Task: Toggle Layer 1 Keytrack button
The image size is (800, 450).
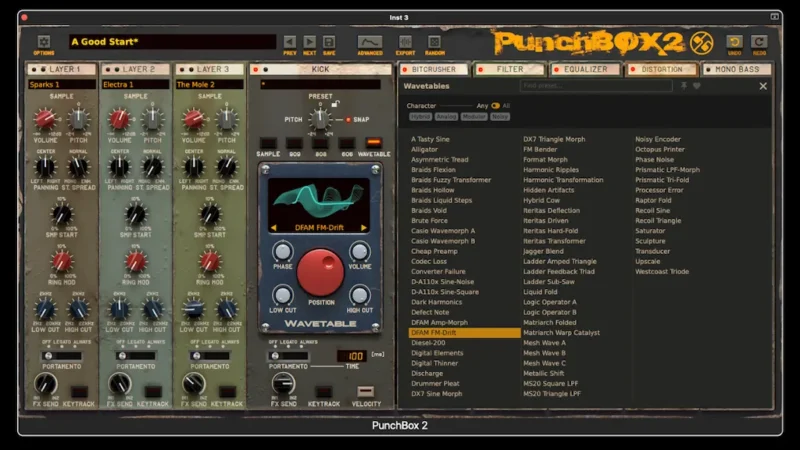Action: [79, 392]
